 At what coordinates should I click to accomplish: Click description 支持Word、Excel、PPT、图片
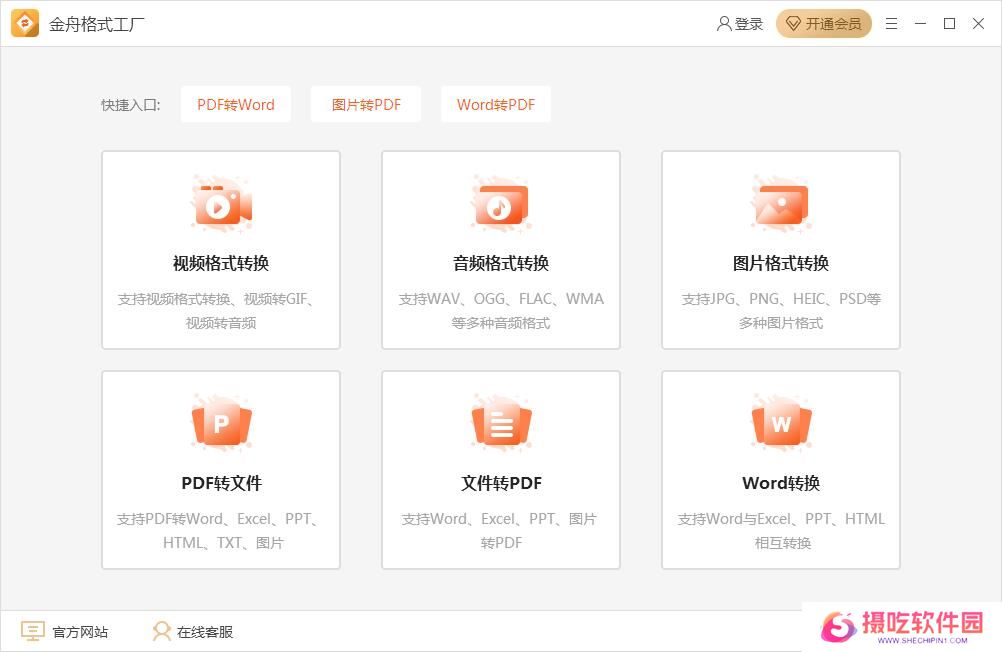(x=499, y=519)
